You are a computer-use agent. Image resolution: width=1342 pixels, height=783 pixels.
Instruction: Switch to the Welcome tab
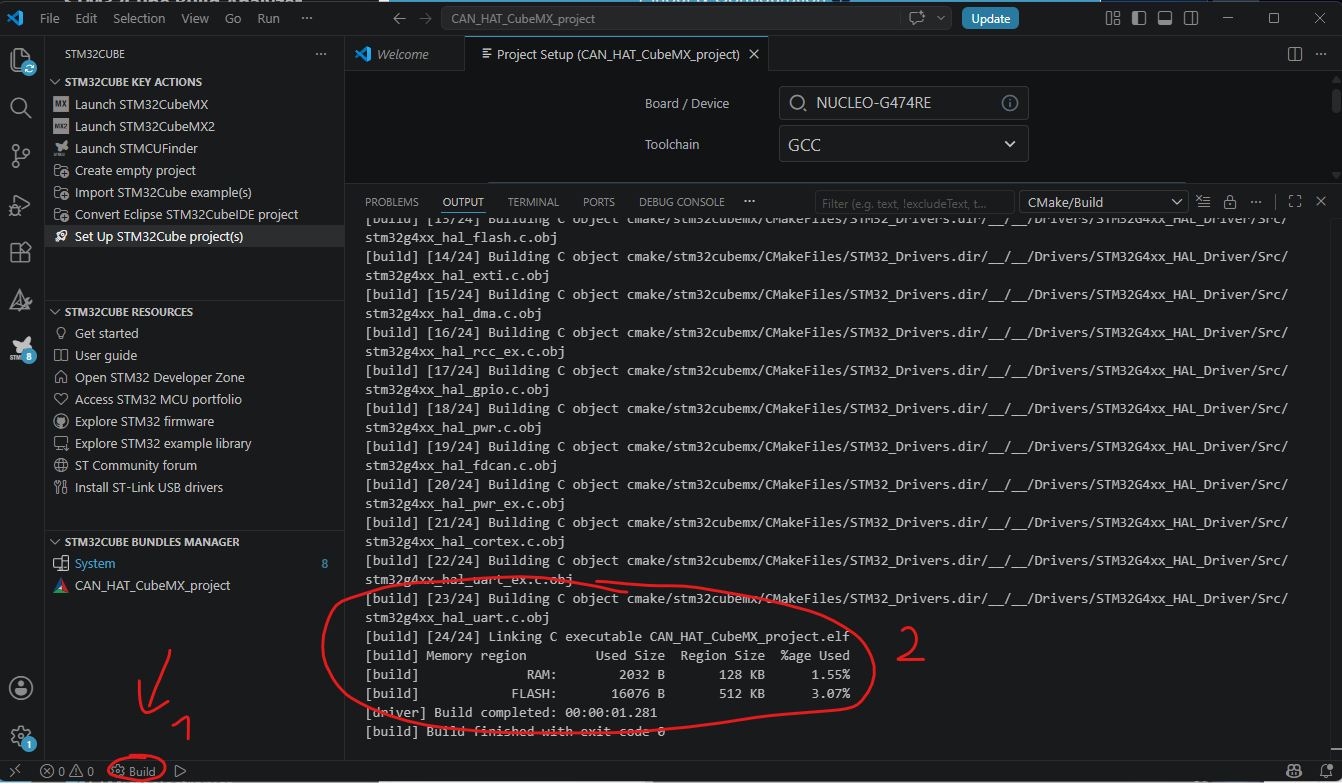click(403, 54)
